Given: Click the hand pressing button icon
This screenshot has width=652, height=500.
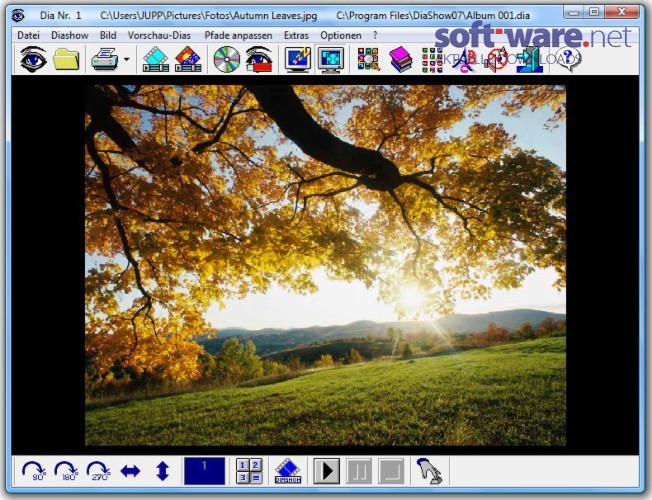Looking at the screenshot, I should pos(430,471).
